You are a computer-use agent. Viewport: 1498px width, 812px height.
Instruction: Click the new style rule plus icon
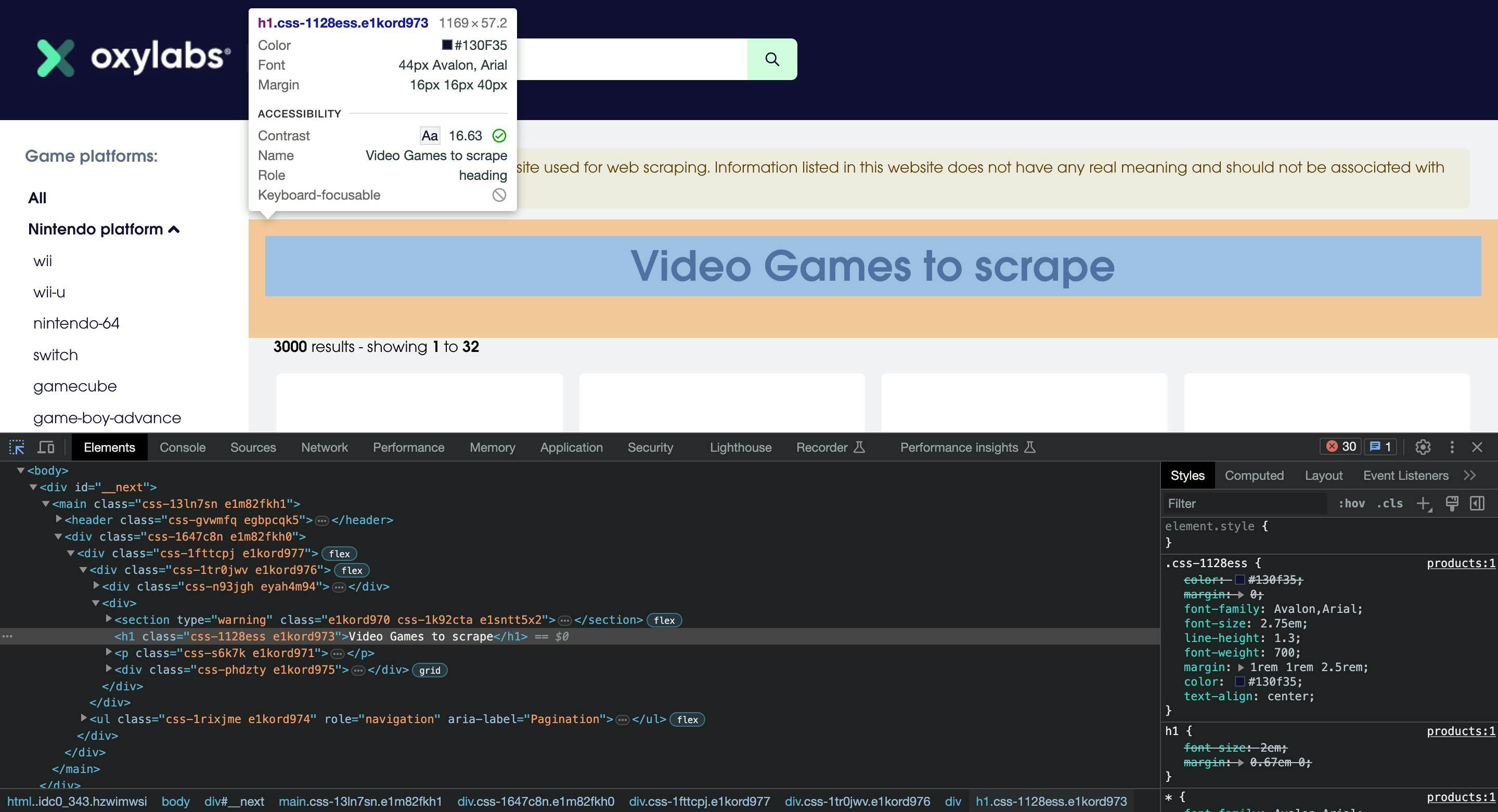(x=1423, y=503)
